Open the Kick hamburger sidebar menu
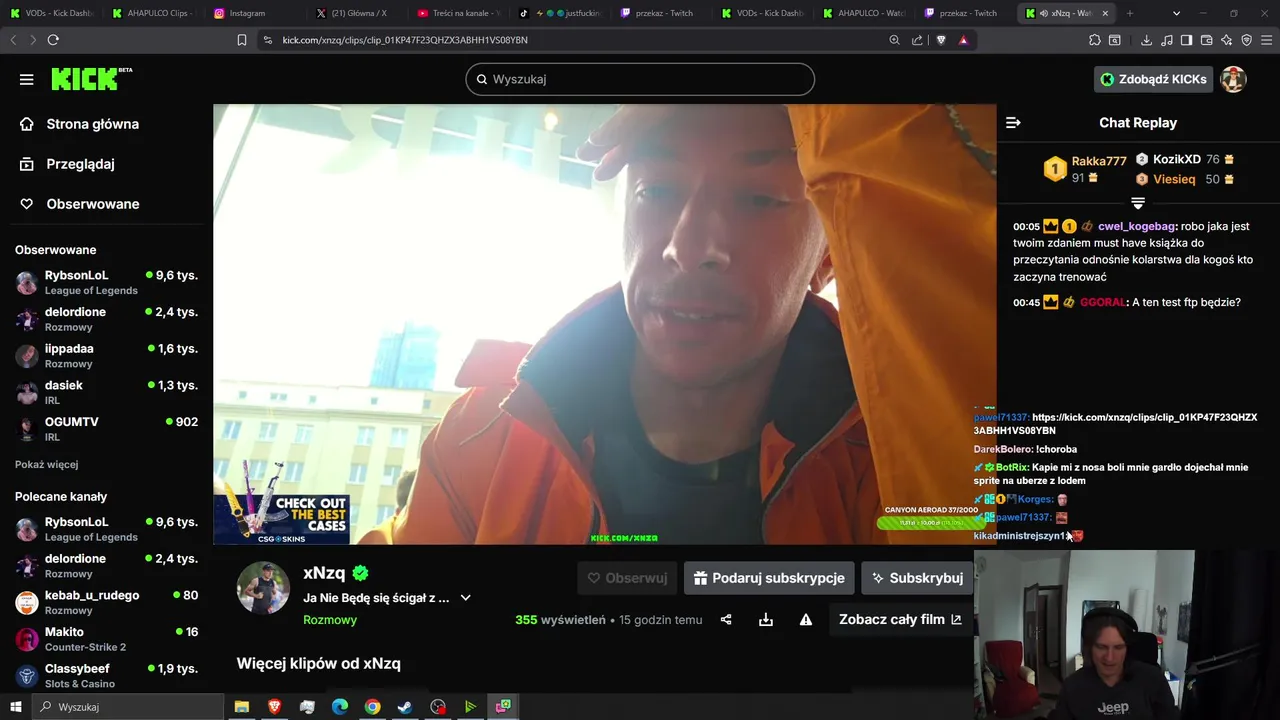 point(27,79)
